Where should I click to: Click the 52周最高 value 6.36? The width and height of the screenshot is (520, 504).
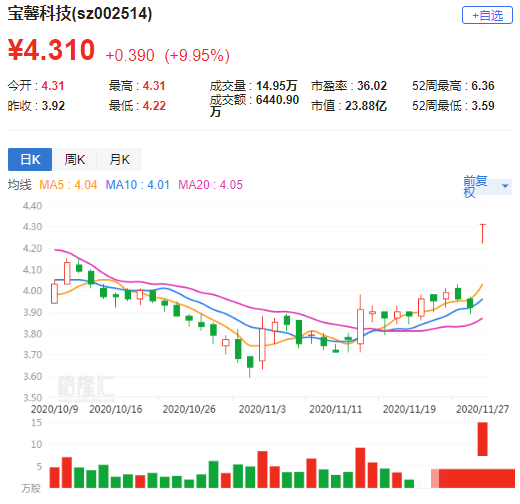click(483, 86)
